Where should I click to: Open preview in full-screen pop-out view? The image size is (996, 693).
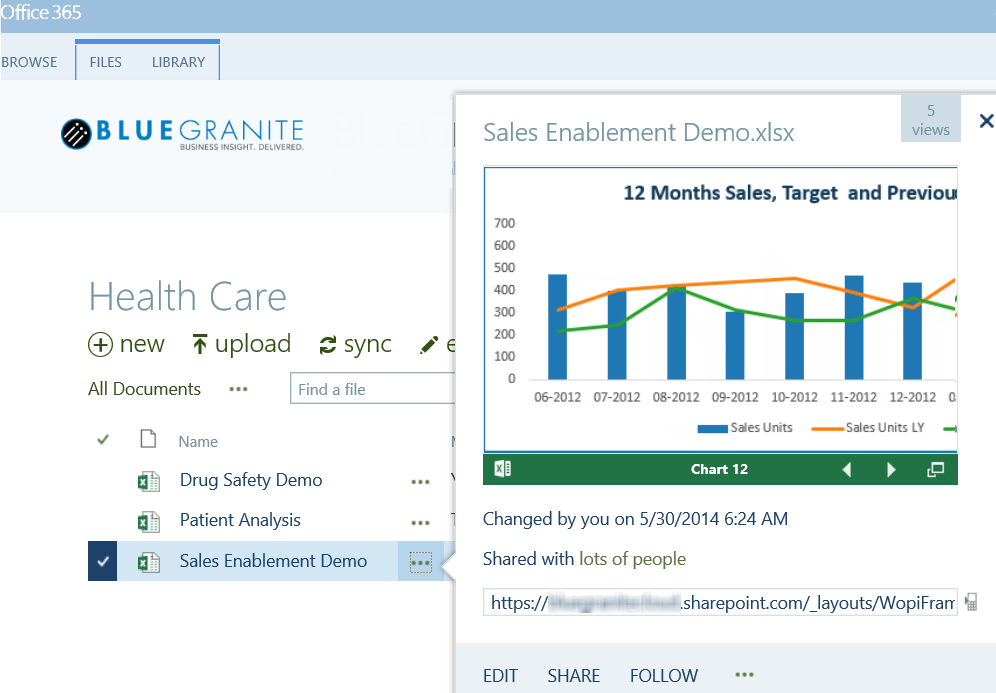(936, 469)
